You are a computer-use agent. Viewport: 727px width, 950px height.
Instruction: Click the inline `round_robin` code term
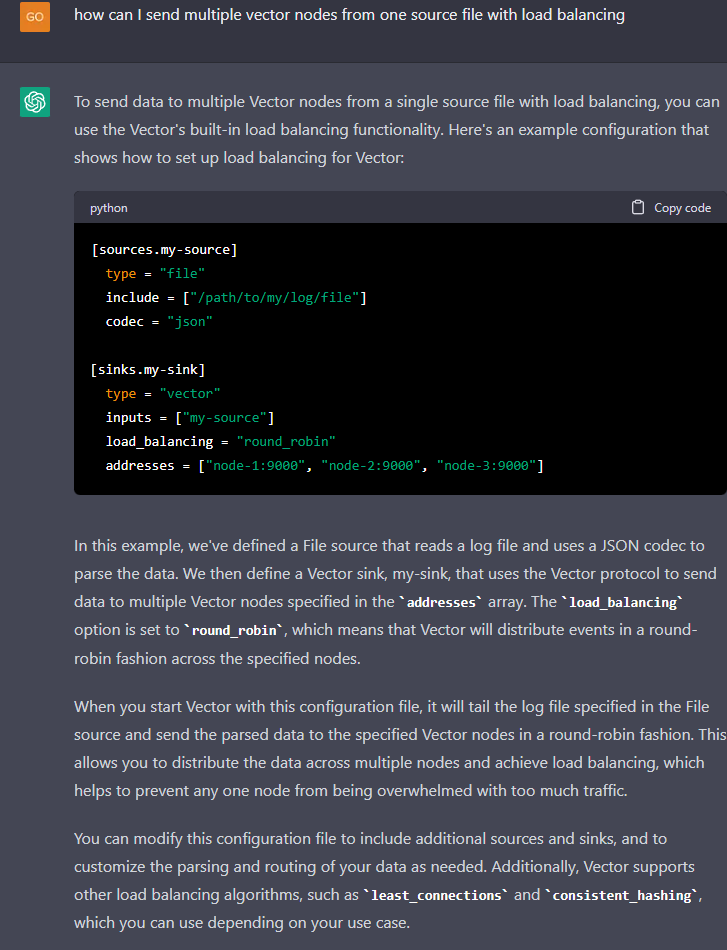click(234, 630)
